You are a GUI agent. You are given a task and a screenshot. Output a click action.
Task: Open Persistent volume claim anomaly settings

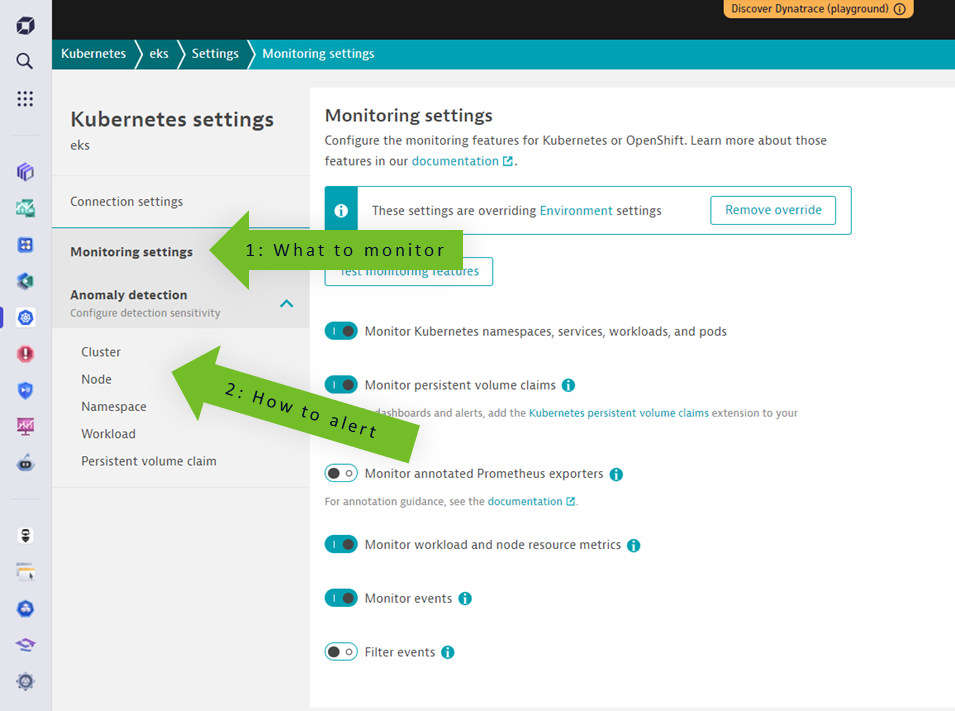point(149,461)
